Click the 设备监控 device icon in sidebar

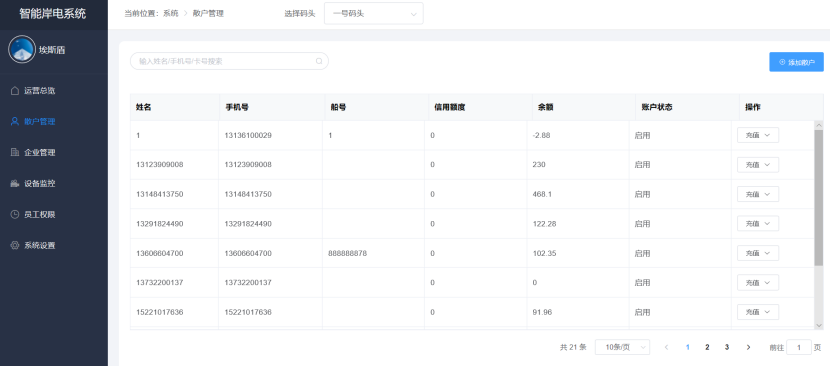click(x=15, y=184)
